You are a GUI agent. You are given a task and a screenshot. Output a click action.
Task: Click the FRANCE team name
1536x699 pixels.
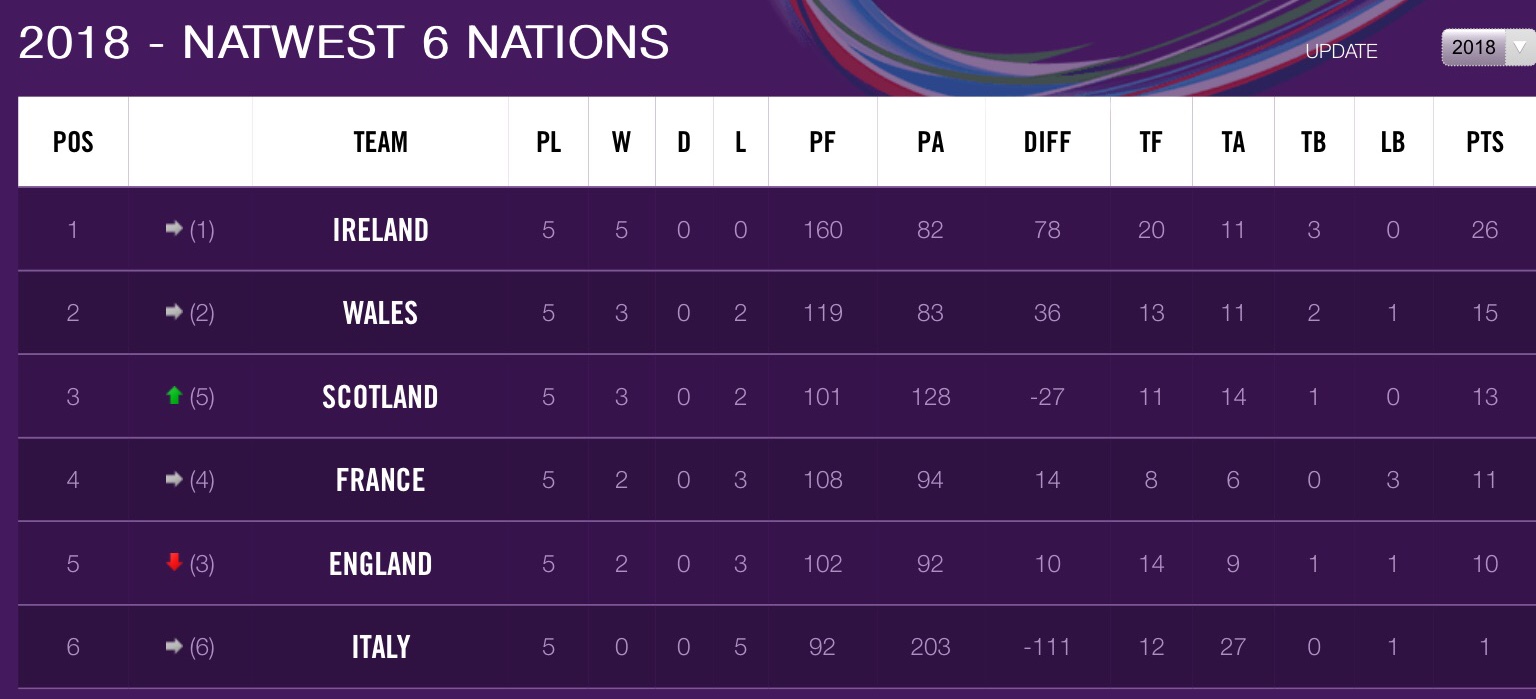coord(380,480)
